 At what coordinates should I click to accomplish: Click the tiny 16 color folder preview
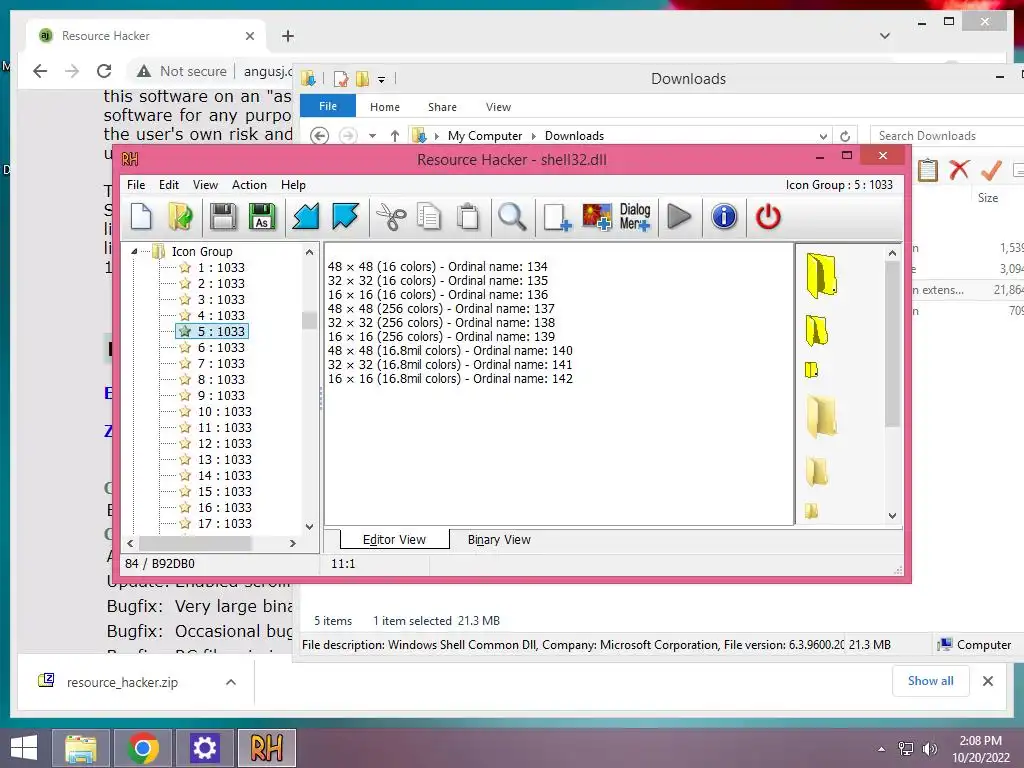point(811,370)
